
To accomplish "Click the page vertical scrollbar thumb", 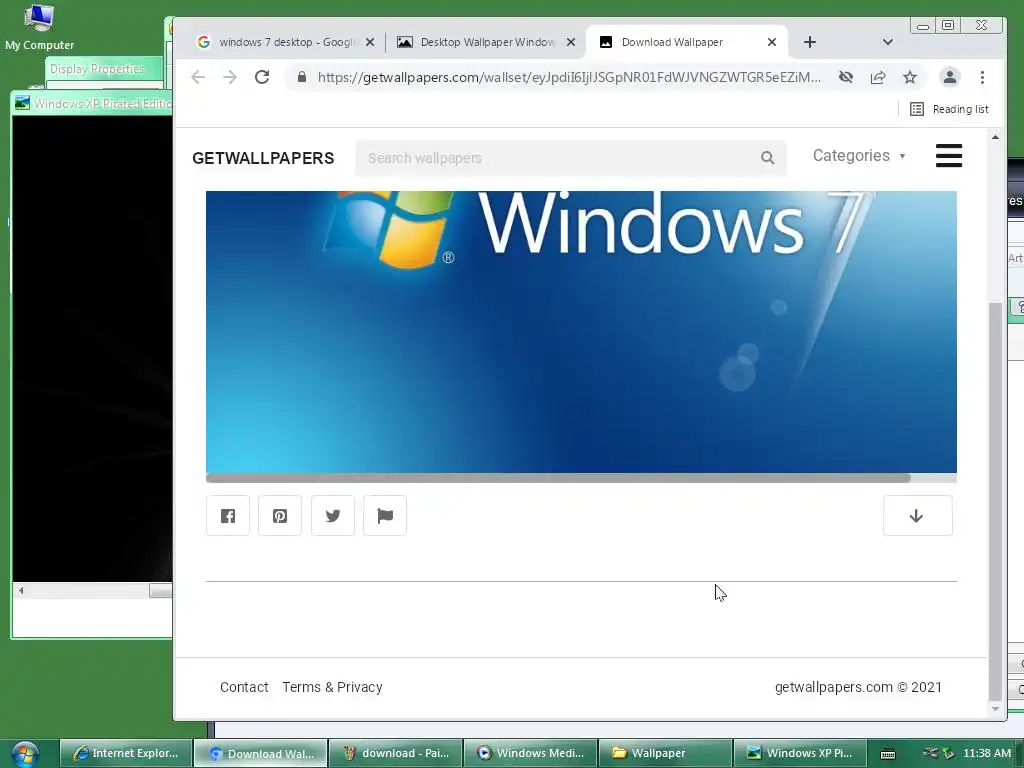I will coord(995,502).
